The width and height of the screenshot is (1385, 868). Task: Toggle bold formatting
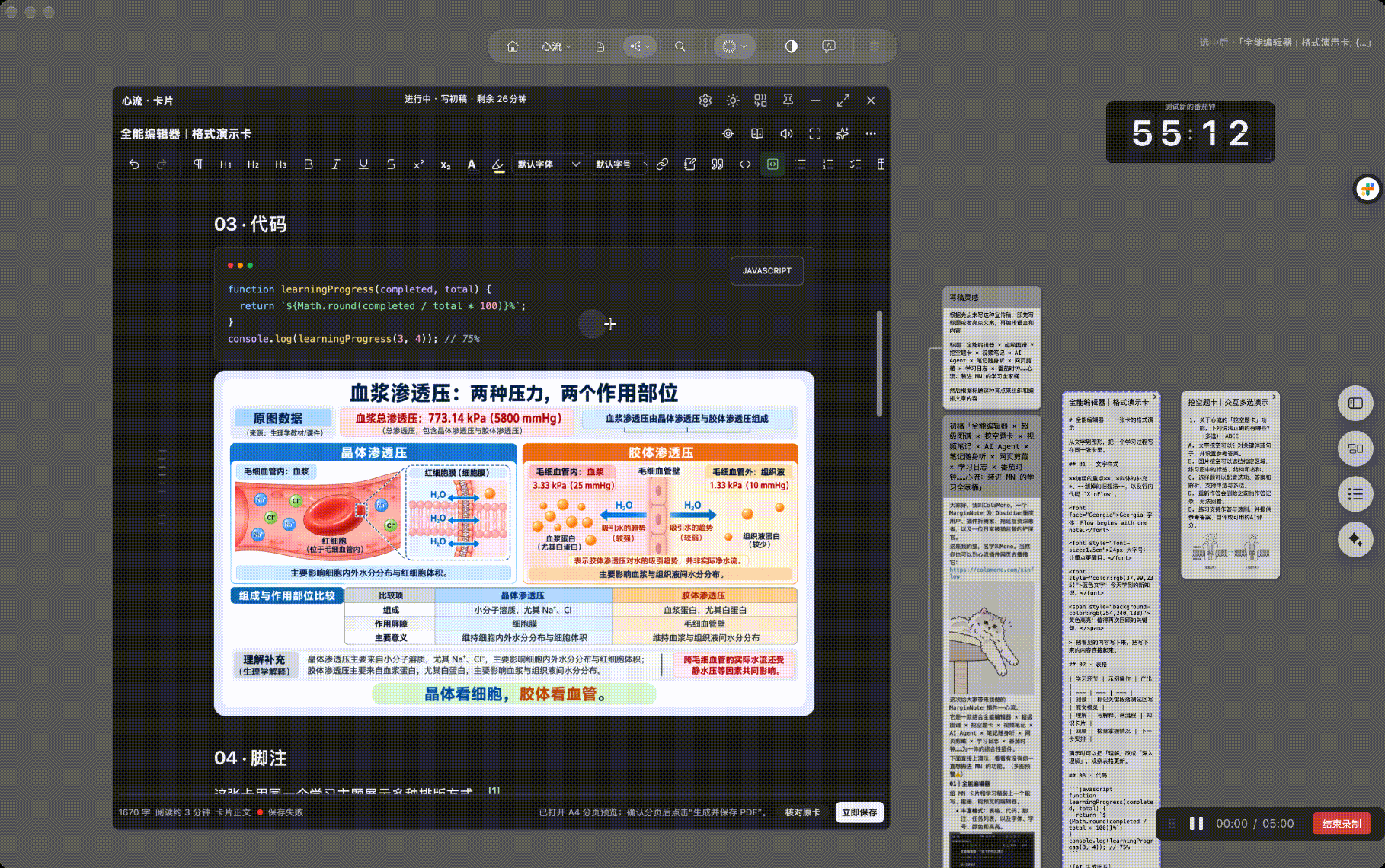click(x=309, y=164)
